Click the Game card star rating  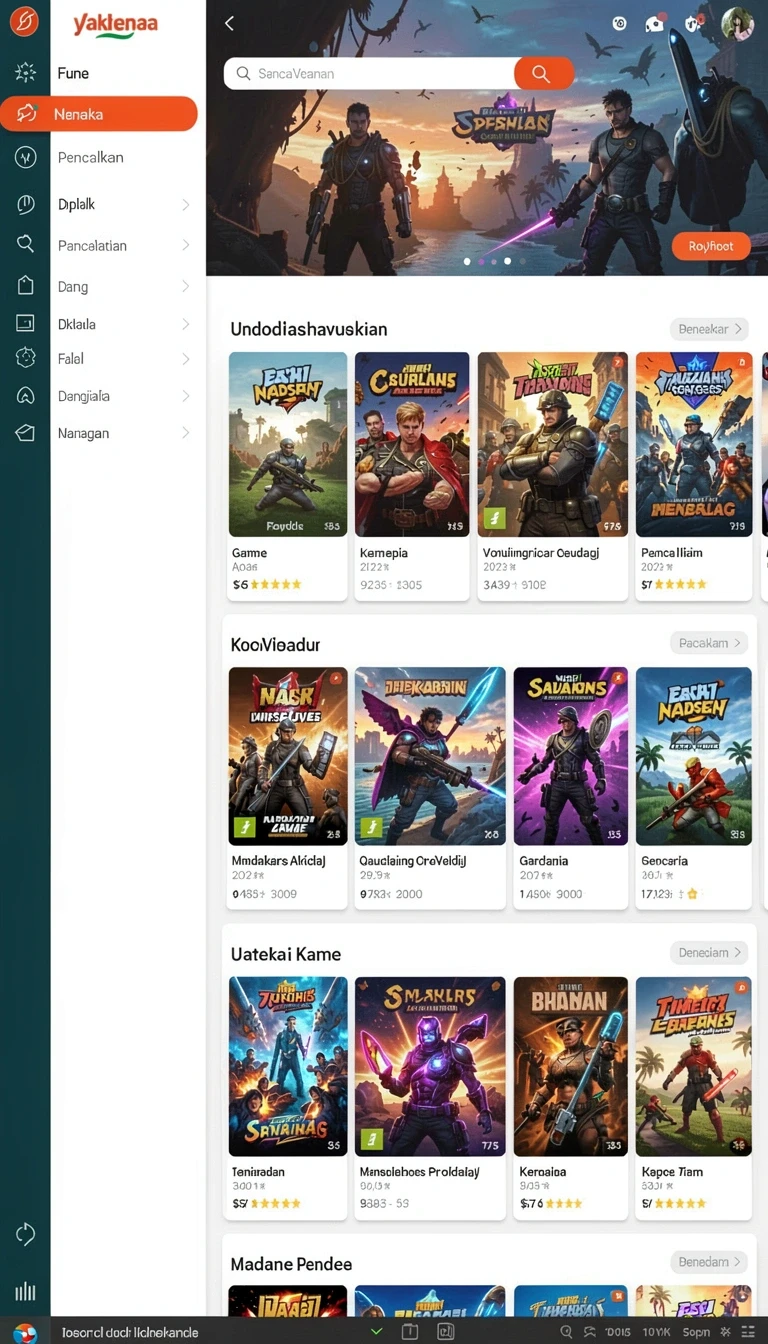[275, 585]
